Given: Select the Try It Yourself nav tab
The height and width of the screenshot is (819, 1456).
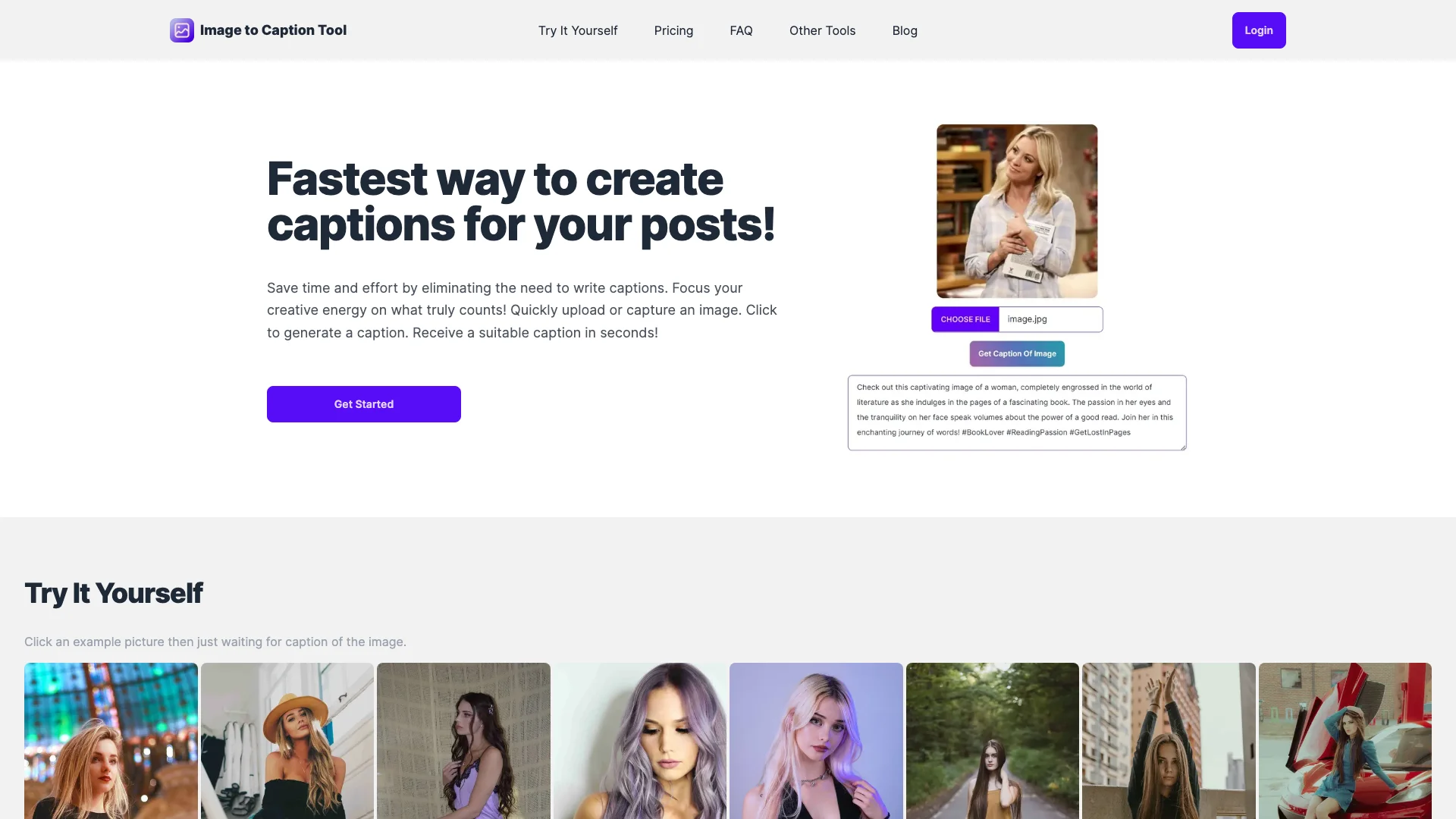Looking at the screenshot, I should tap(577, 30).
